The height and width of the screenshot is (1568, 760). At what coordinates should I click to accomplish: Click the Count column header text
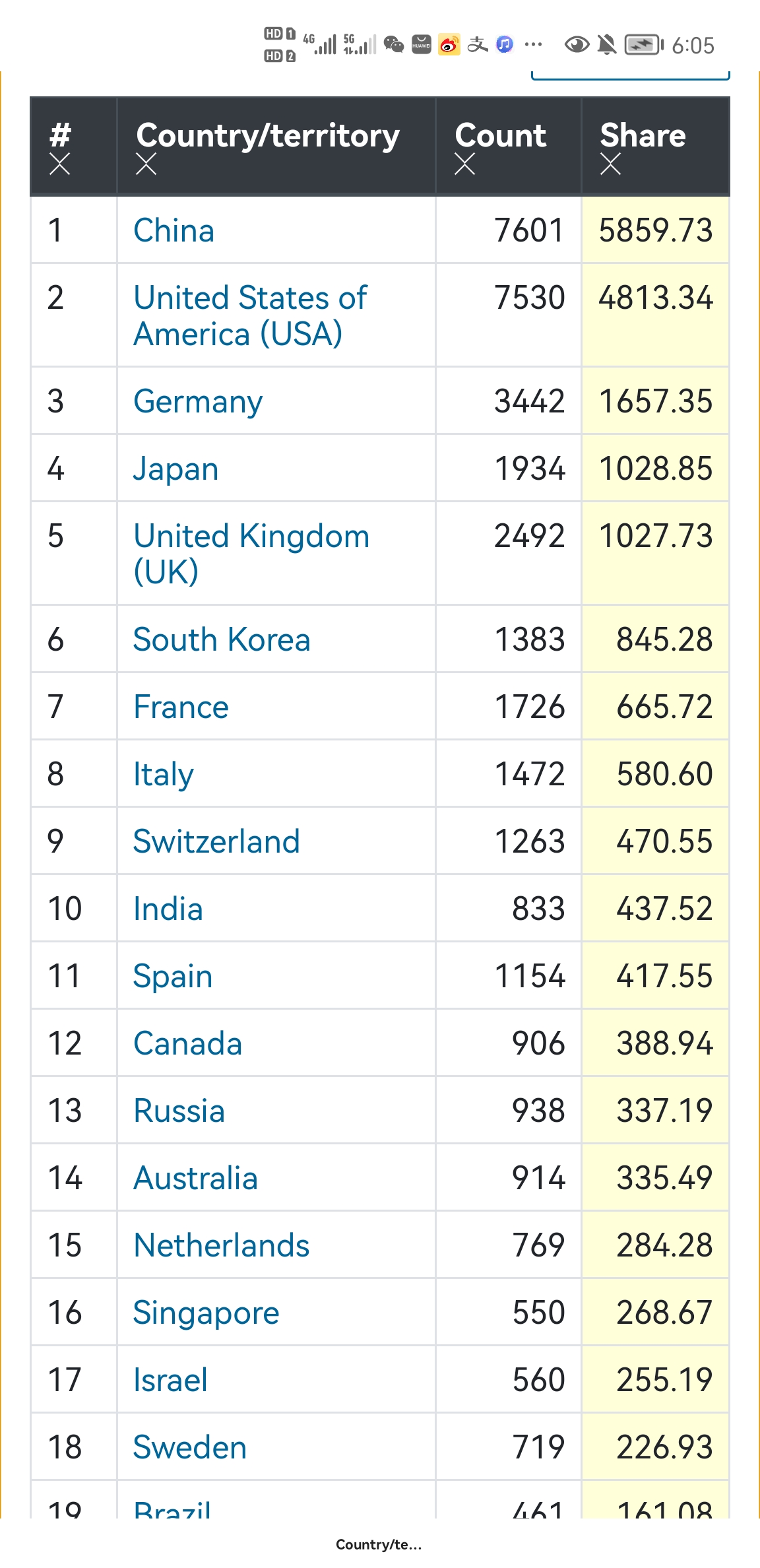(x=500, y=135)
